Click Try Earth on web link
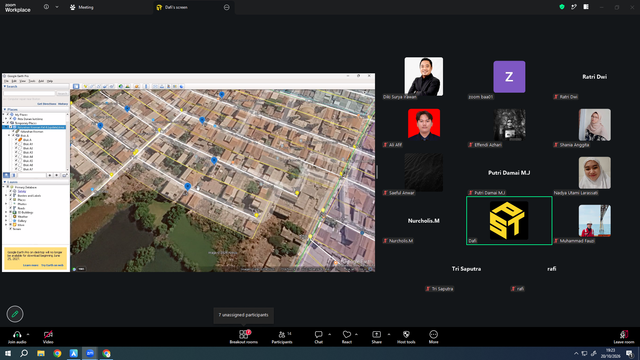 (52, 265)
